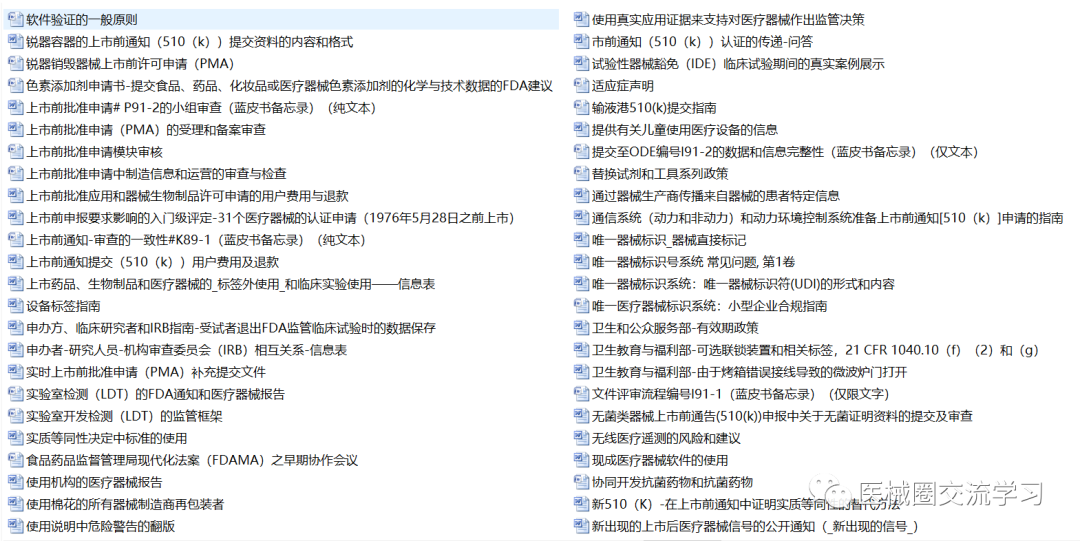Select the Word document icon beside 软件验证的一般原则

click(15, 19)
